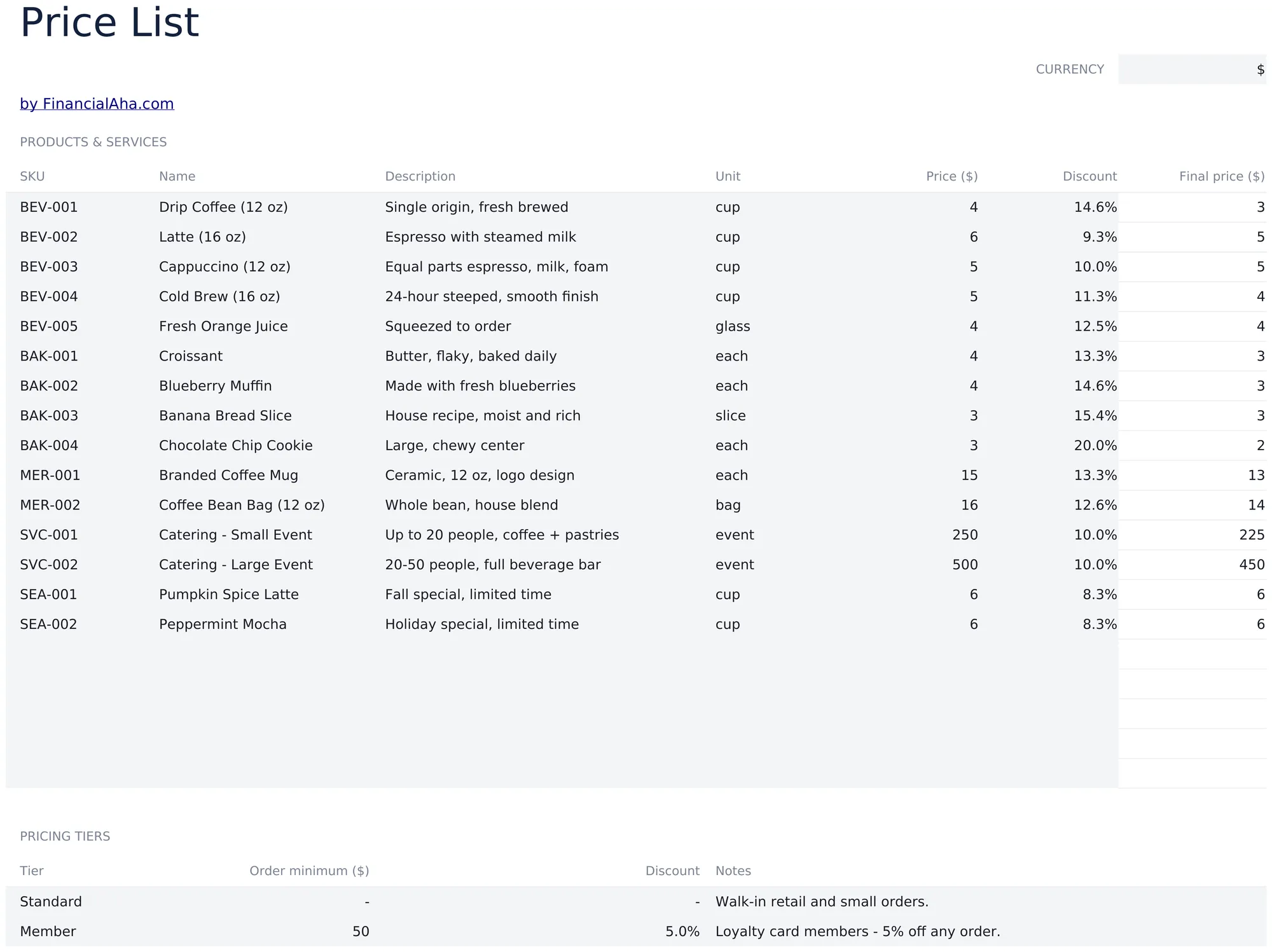Click the Final price ($) column header
Screen dimensions: 1272x952
(x=1222, y=176)
